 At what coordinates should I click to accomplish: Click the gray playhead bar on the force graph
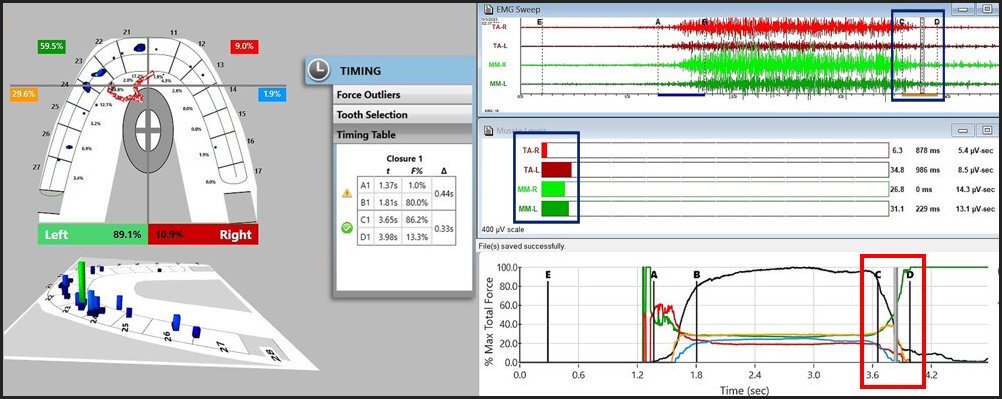[x=895, y=315]
